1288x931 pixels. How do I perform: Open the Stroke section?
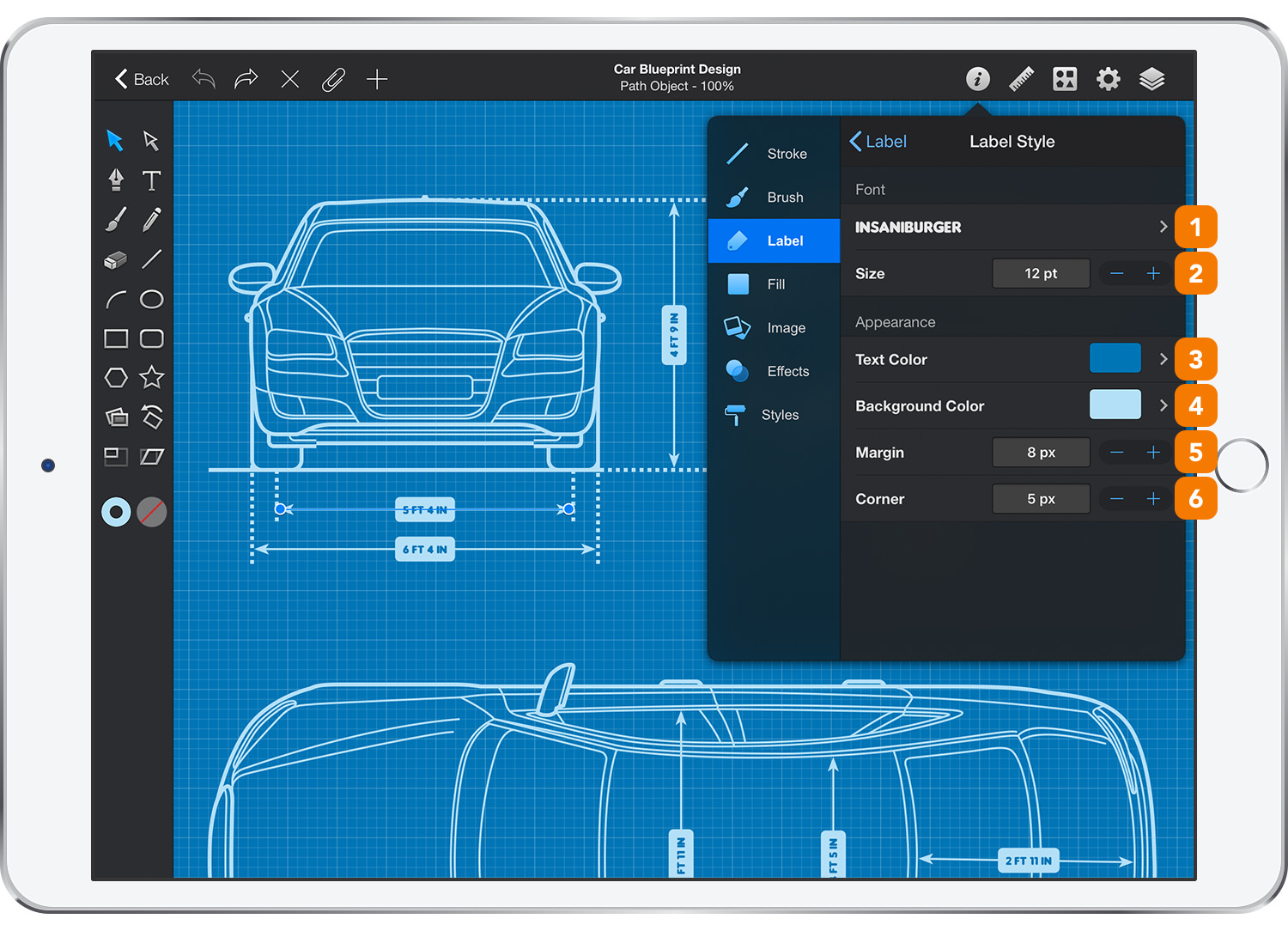point(774,154)
